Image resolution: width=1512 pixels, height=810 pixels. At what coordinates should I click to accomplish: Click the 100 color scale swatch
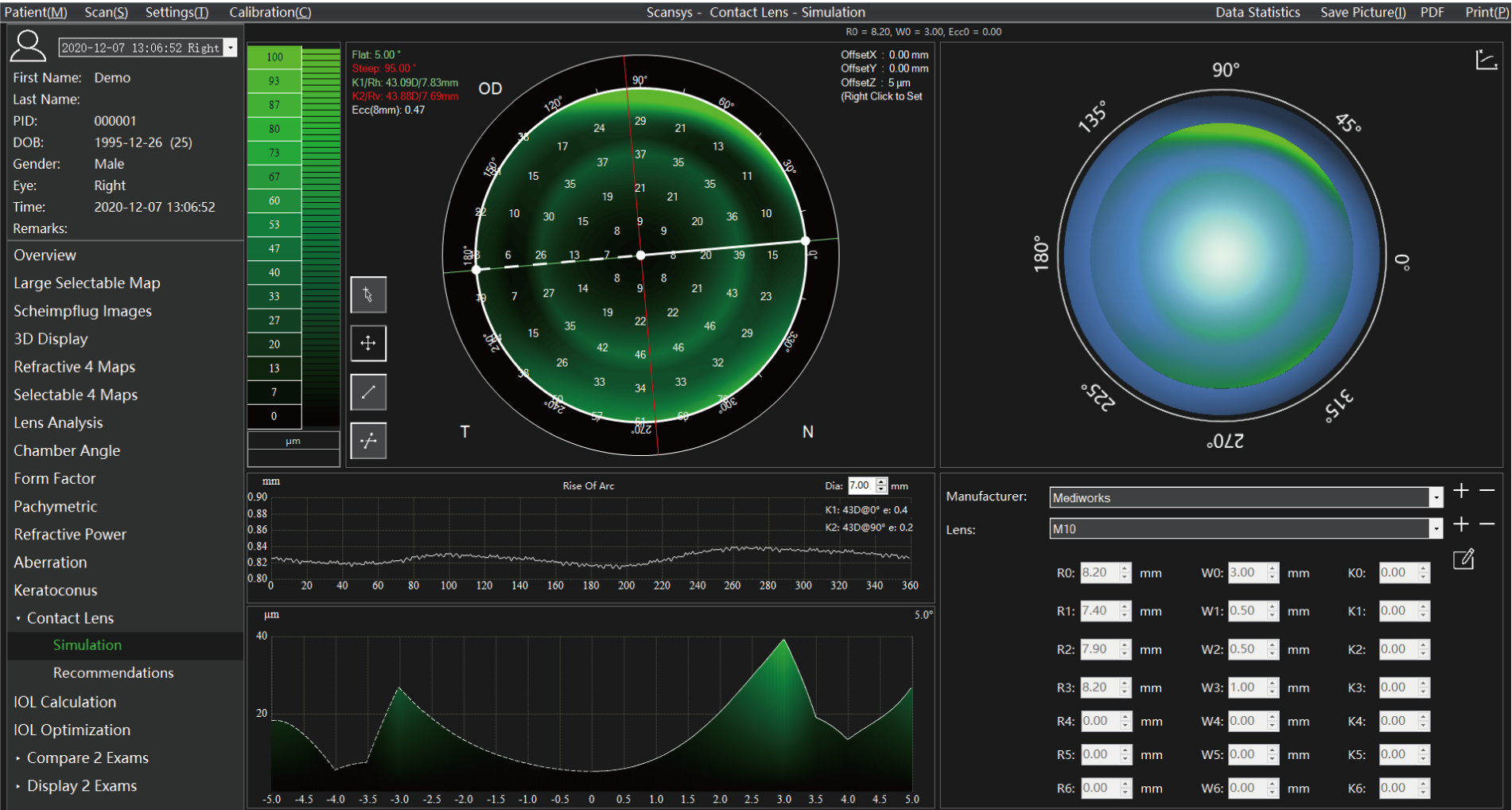click(x=274, y=57)
